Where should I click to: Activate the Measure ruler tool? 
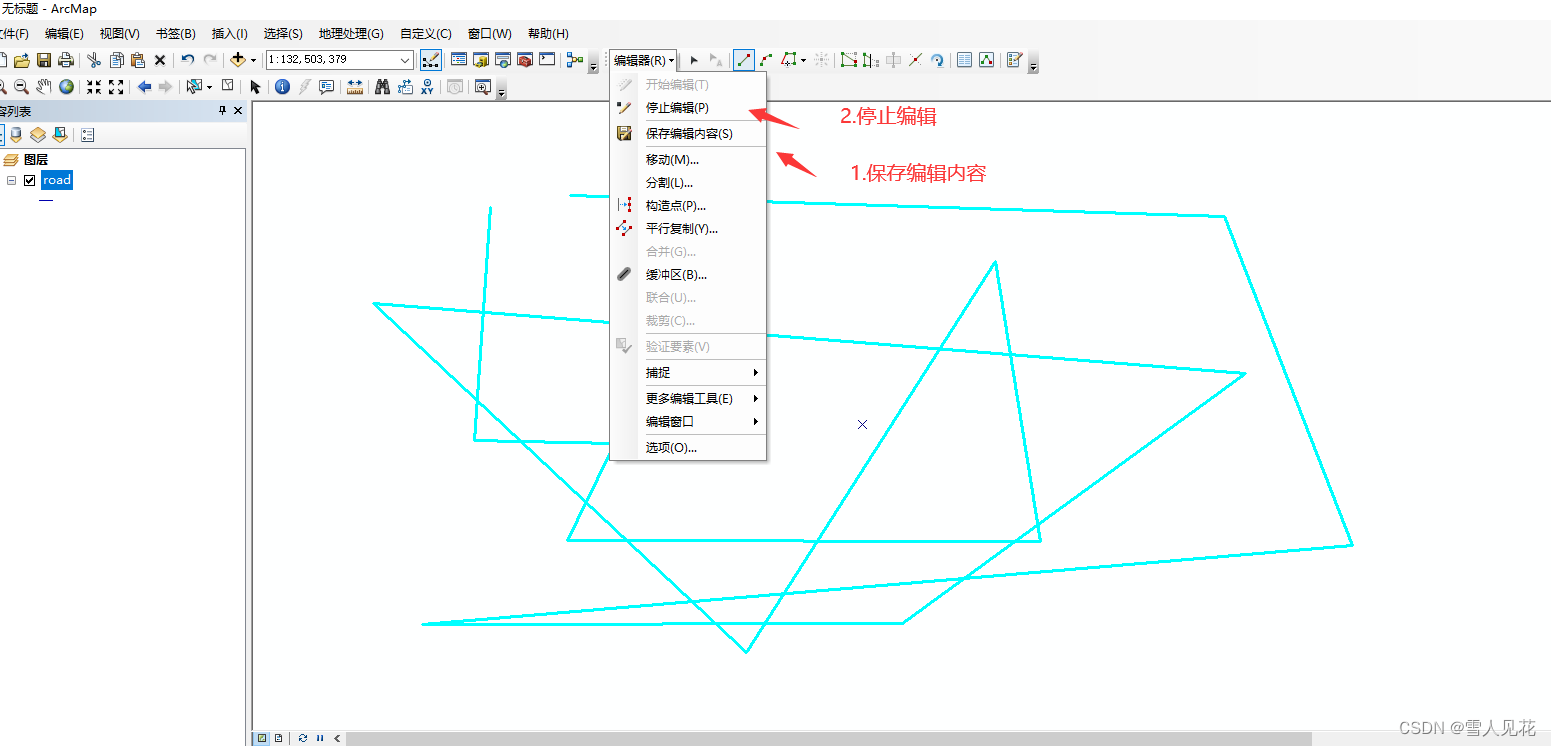click(355, 87)
